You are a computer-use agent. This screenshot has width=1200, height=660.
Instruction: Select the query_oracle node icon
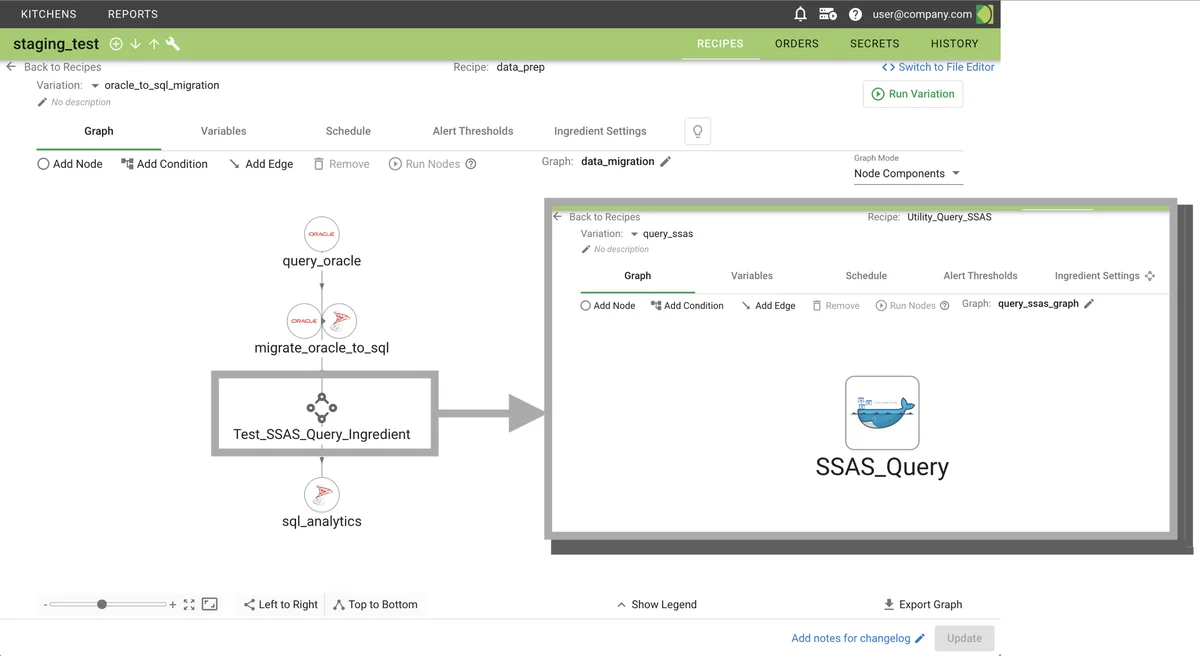coord(321,234)
